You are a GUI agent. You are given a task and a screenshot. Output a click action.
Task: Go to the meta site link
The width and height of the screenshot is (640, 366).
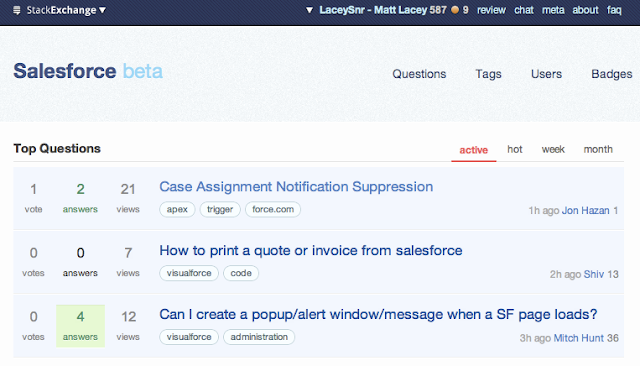coord(553,10)
